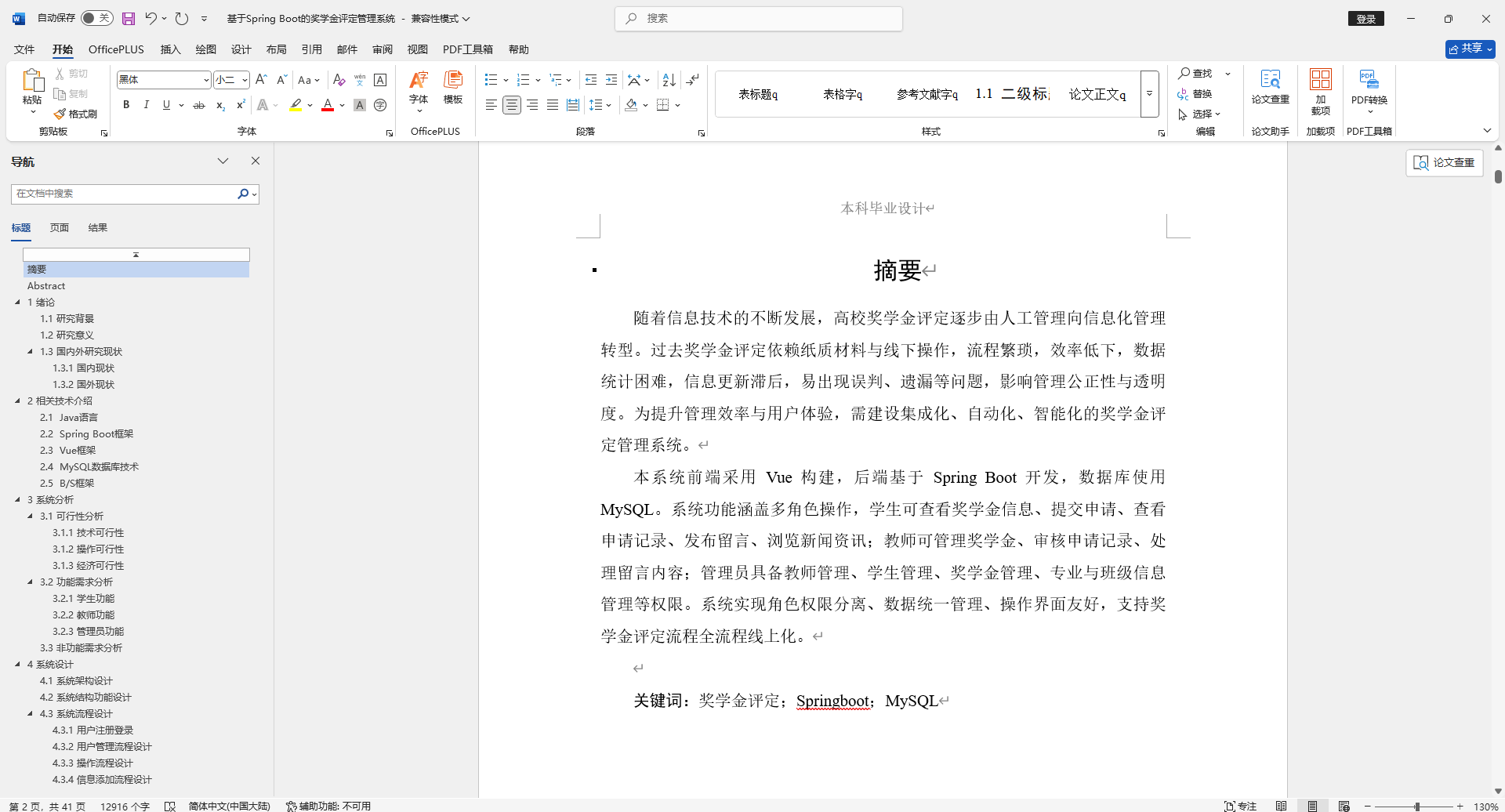Open the 共享 share button
The image size is (1505, 812).
click(x=1469, y=48)
